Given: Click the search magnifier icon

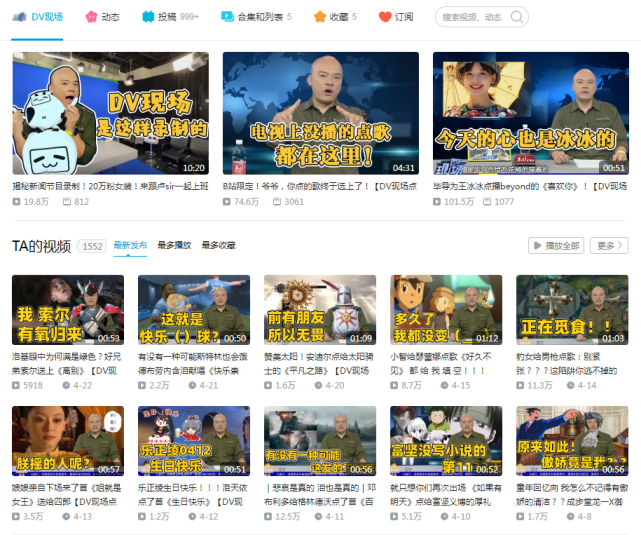Looking at the screenshot, I should click(517, 17).
